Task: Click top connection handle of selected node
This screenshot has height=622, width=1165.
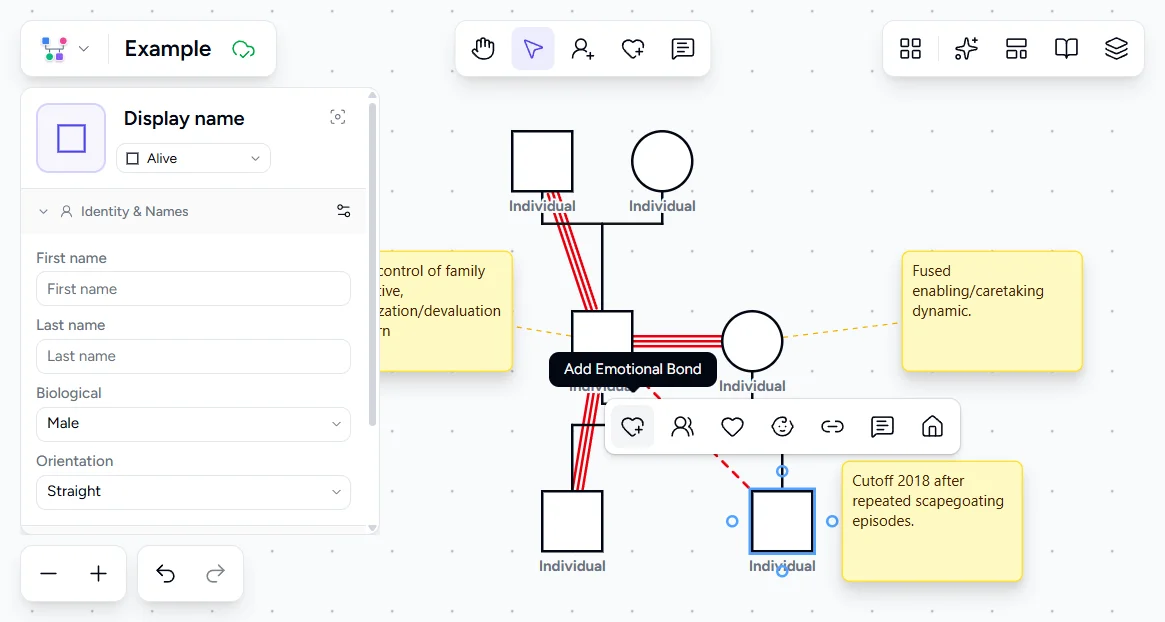Action: pos(782,471)
